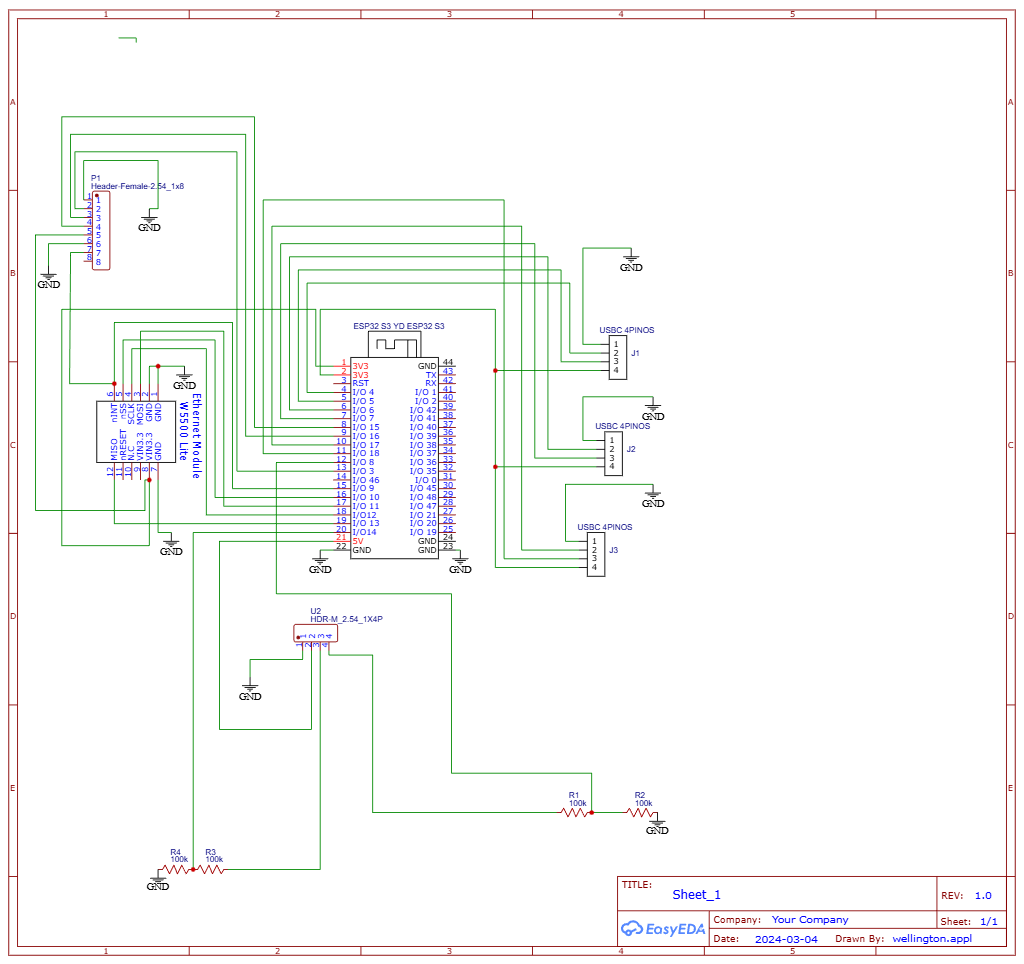Click the "SCLK" pin label on W5500
Screen dimensions: 1024x964
point(131,413)
